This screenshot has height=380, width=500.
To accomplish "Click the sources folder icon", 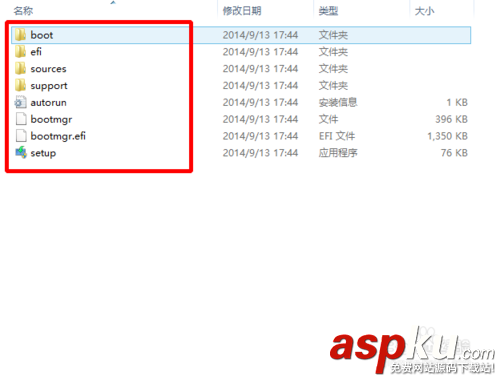I will [20, 68].
